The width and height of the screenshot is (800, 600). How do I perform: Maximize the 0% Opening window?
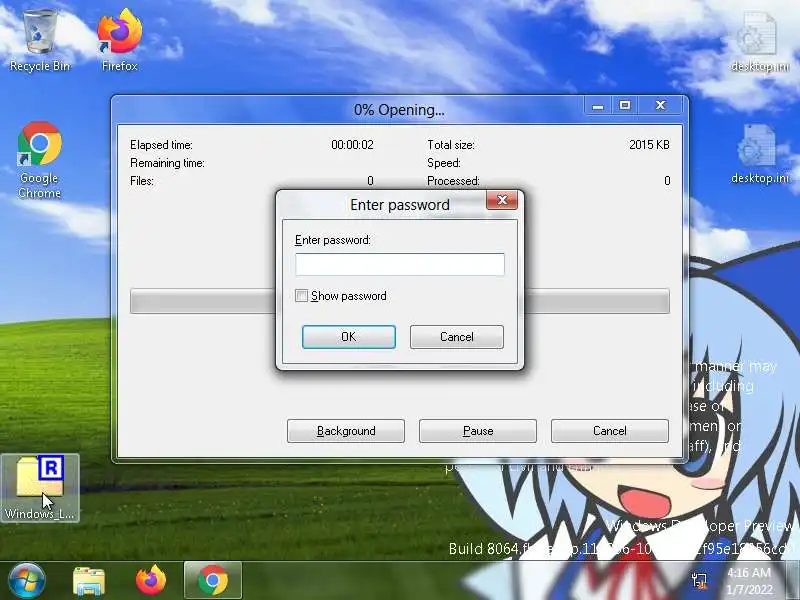(x=624, y=106)
